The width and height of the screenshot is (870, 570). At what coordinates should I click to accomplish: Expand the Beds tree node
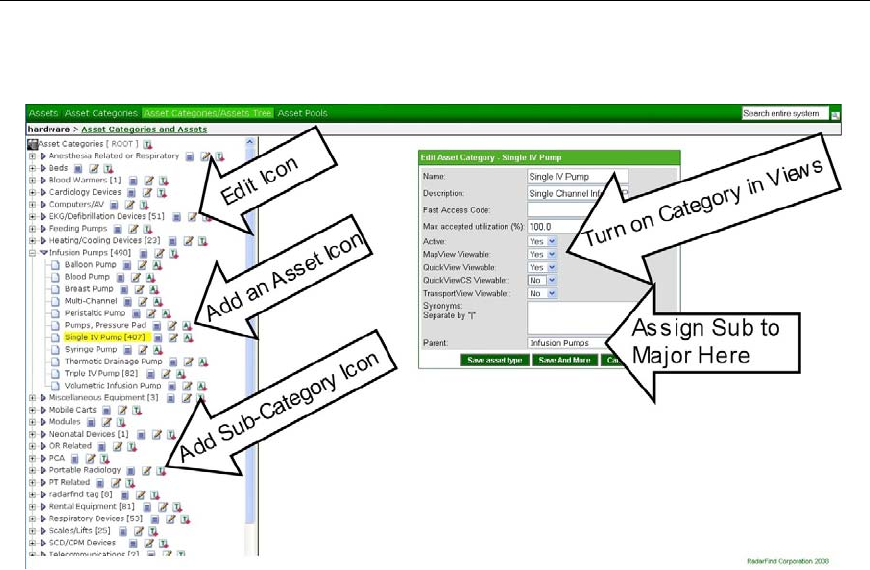point(32,168)
